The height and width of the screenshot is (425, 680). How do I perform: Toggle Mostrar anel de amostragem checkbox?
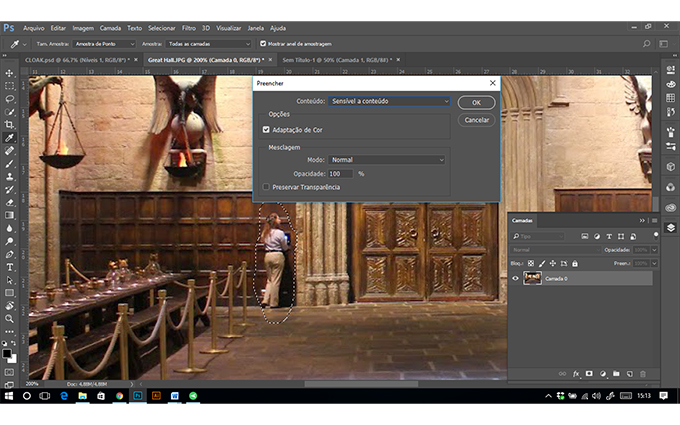coord(263,44)
